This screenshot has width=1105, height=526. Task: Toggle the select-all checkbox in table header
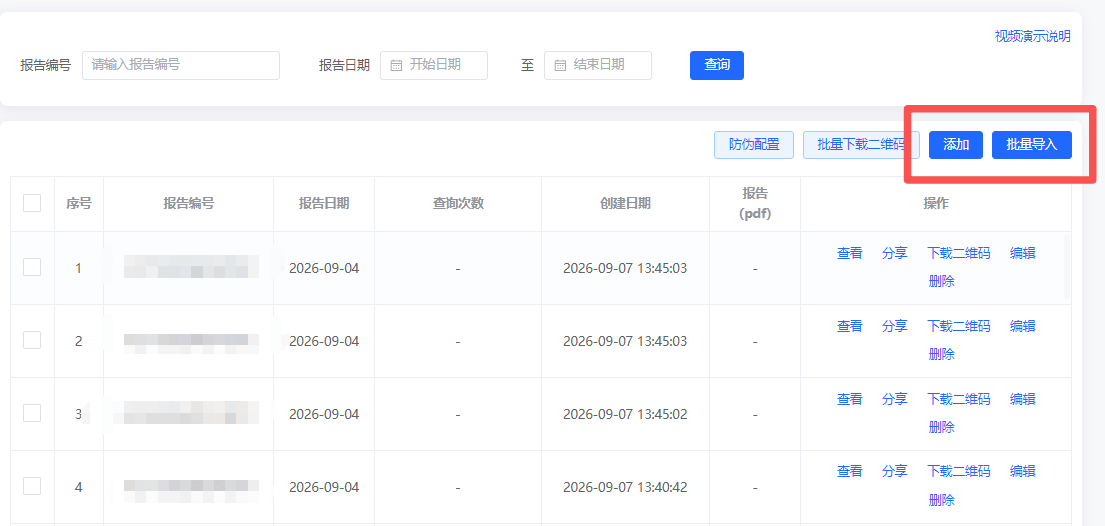coord(32,203)
